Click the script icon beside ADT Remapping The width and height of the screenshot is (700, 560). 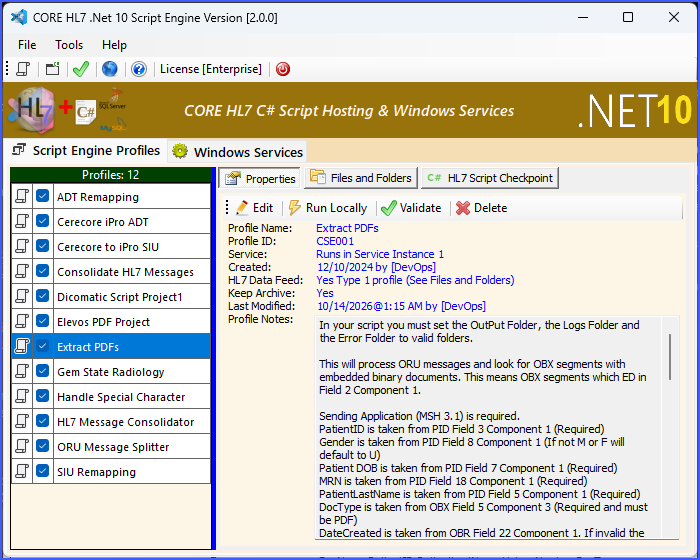pos(22,196)
